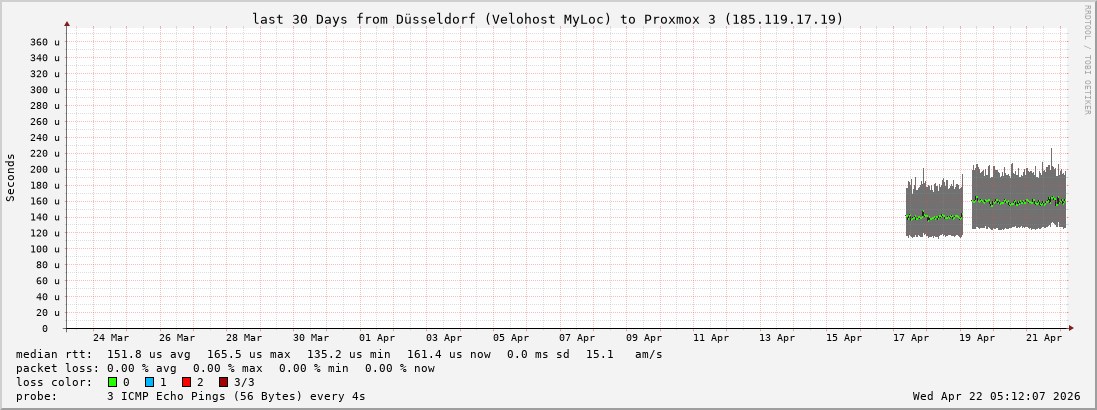The height and width of the screenshot is (410, 1097).
Task: Click the median rtt statistics line
Action: pyautogui.click(x=338, y=354)
